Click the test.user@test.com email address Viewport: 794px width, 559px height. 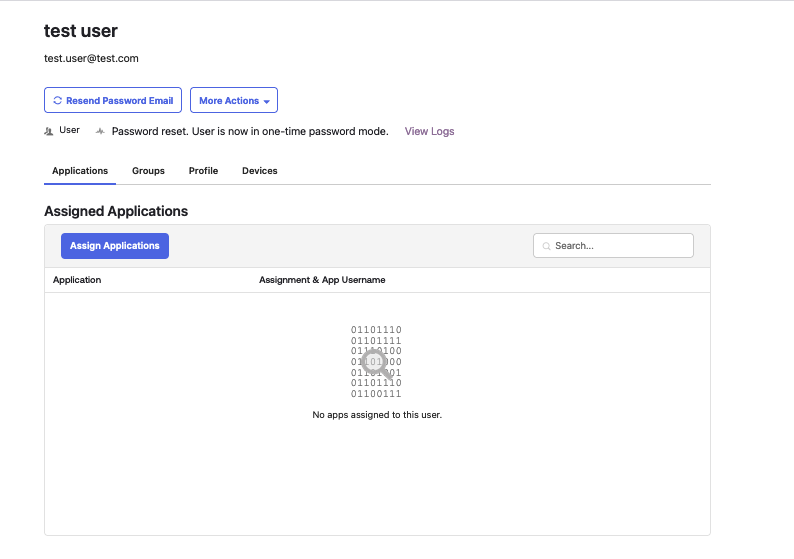pyautogui.click(x=91, y=58)
